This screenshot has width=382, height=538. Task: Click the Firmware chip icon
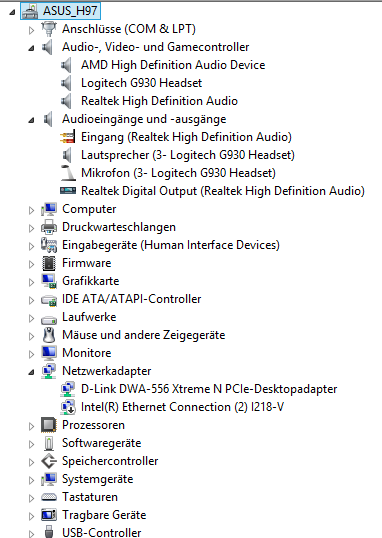click(x=49, y=263)
